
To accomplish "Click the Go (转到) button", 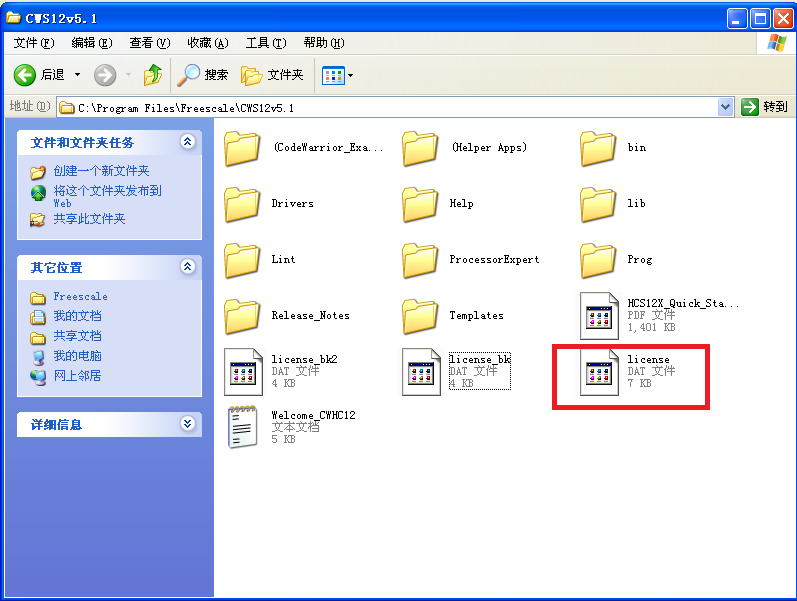I will pos(764,107).
